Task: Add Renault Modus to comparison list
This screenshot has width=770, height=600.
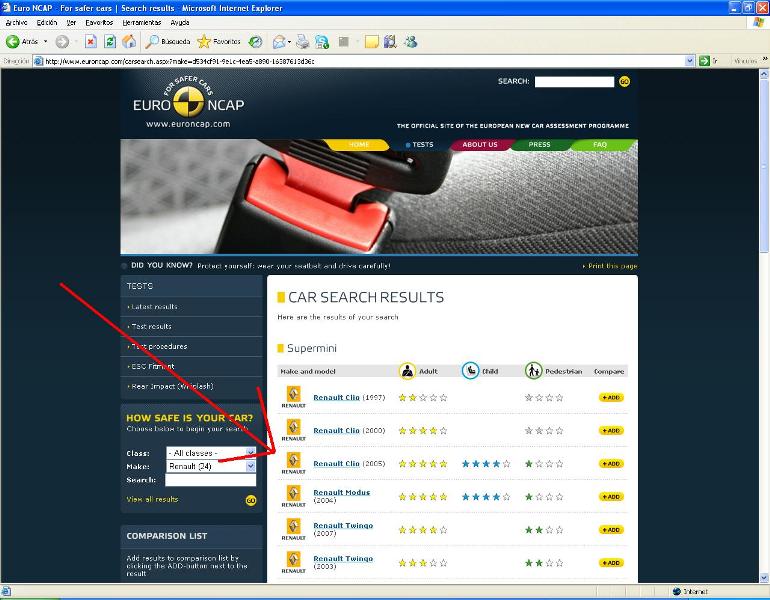Action: (610, 496)
